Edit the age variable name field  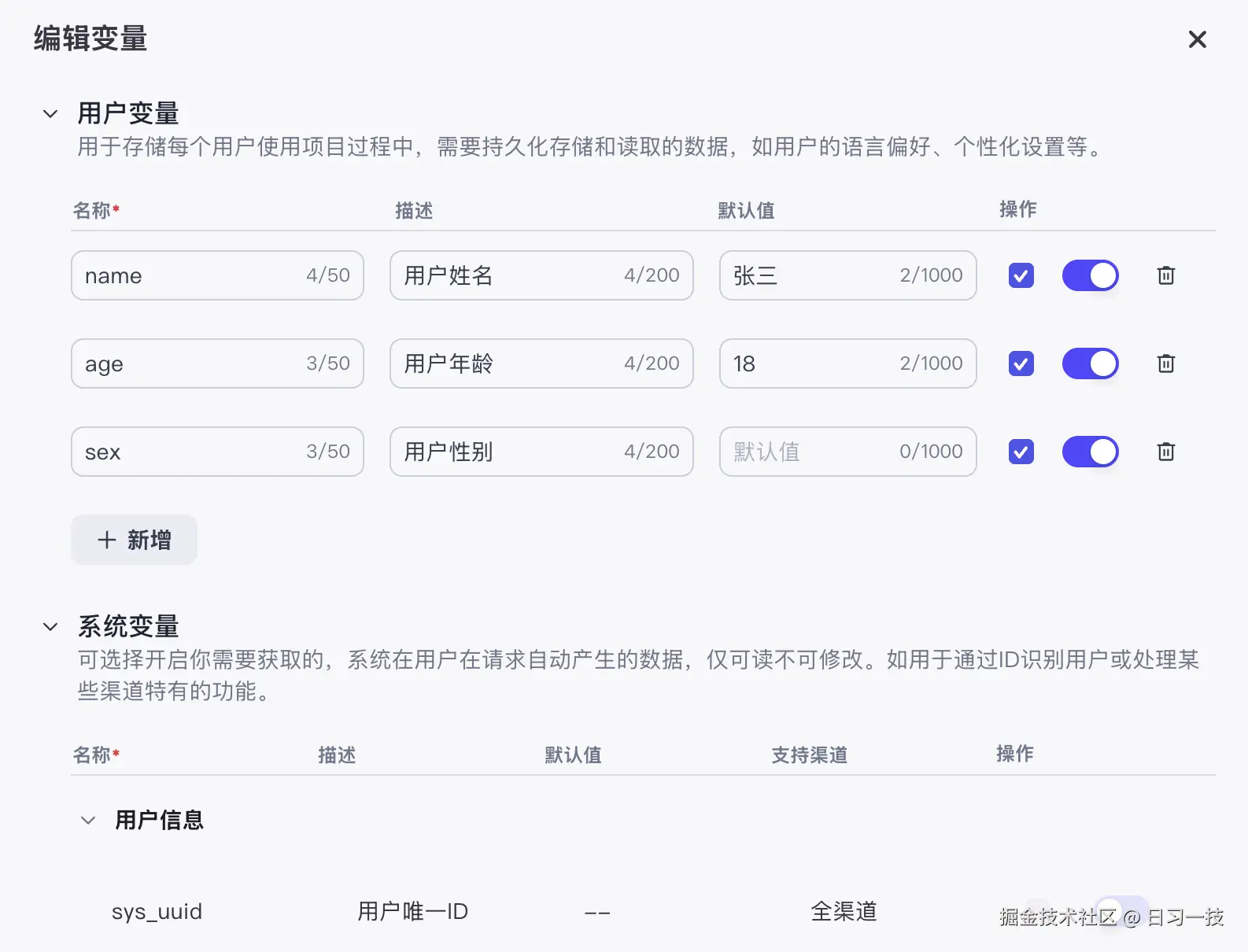tap(217, 363)
